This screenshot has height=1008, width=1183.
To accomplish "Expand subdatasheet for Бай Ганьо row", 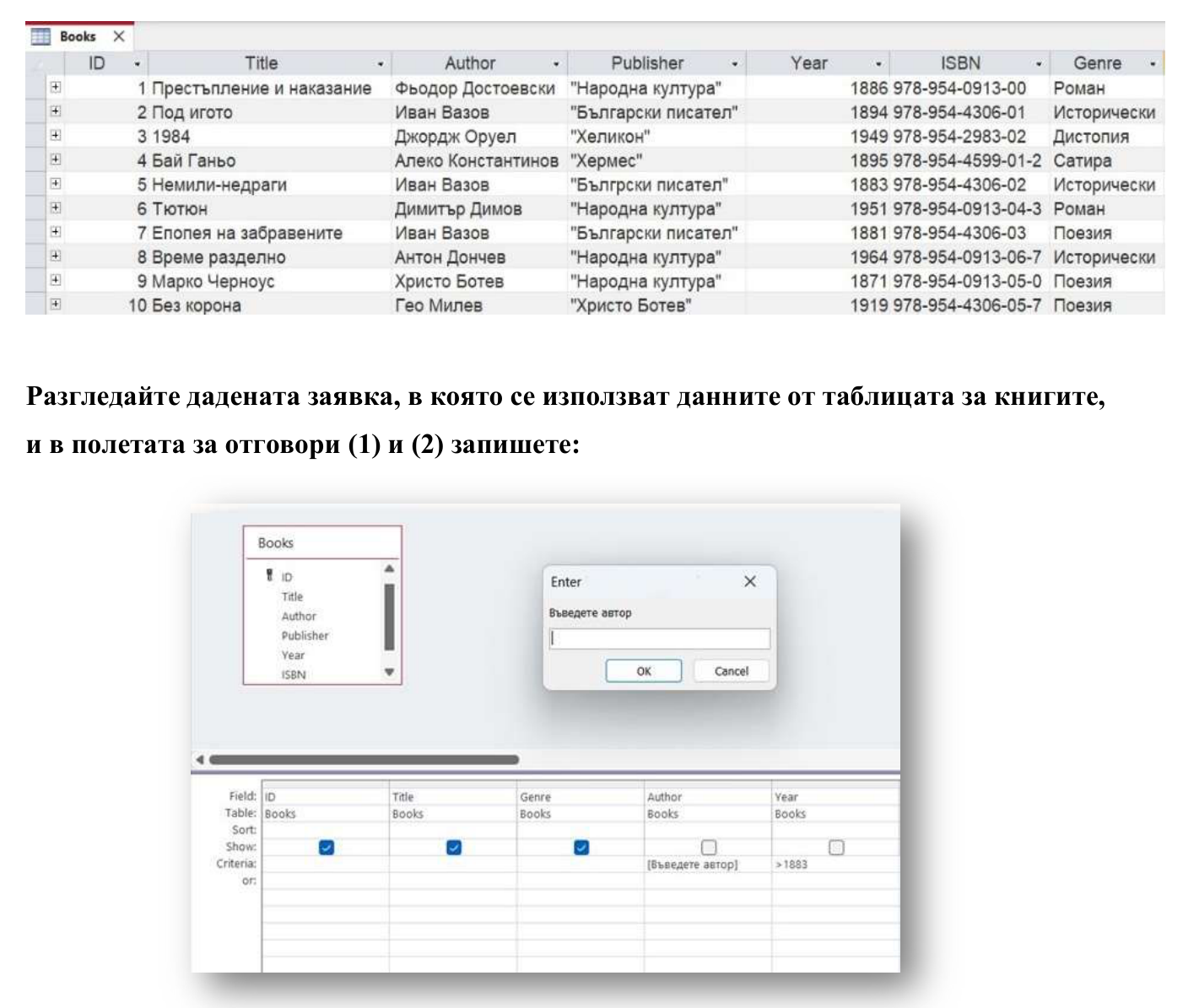I will point(55,159).
